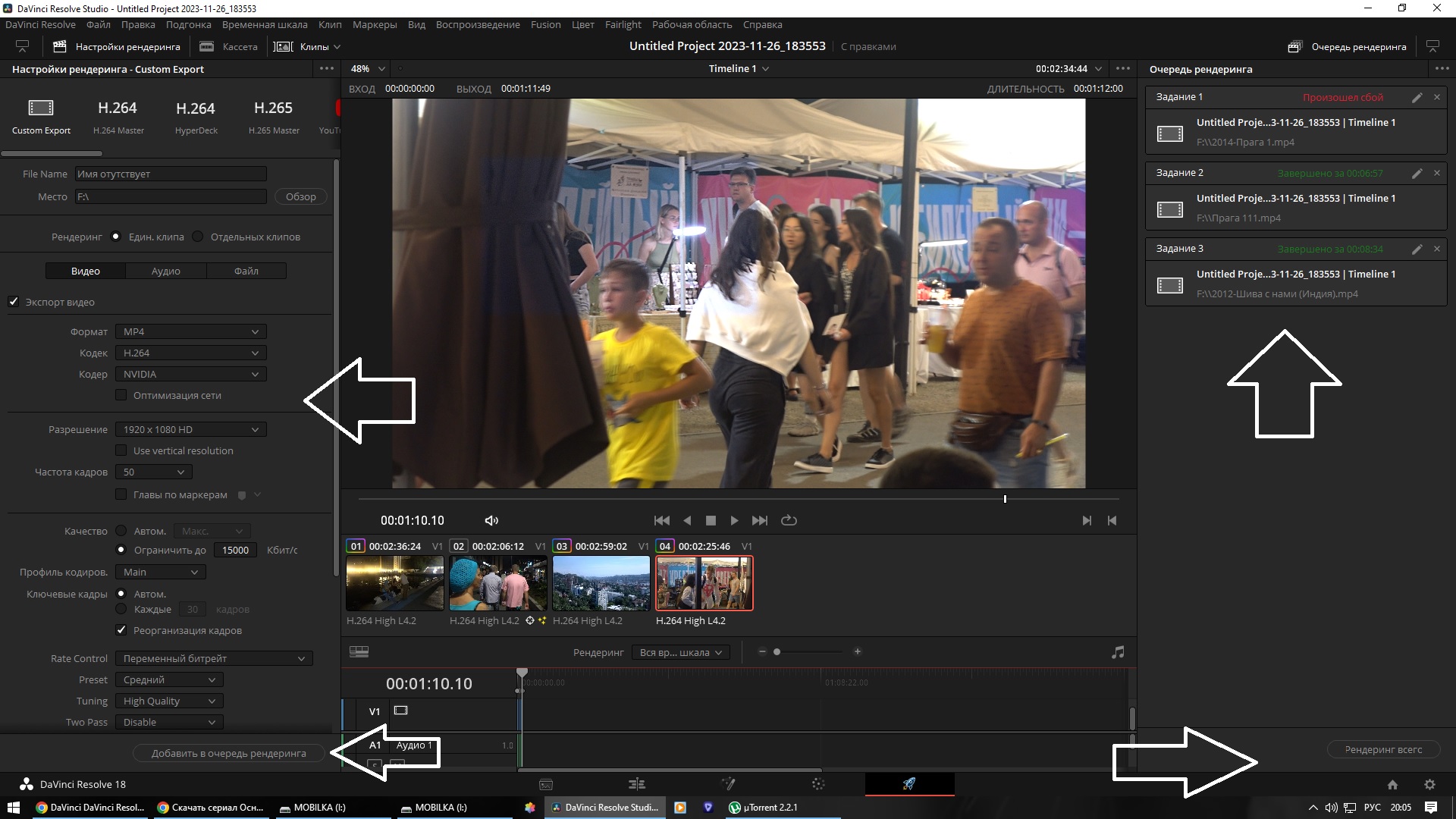
Task: Open frame rate dropdown showing 50
Action: pyautogui.click(x=154, y=472)
